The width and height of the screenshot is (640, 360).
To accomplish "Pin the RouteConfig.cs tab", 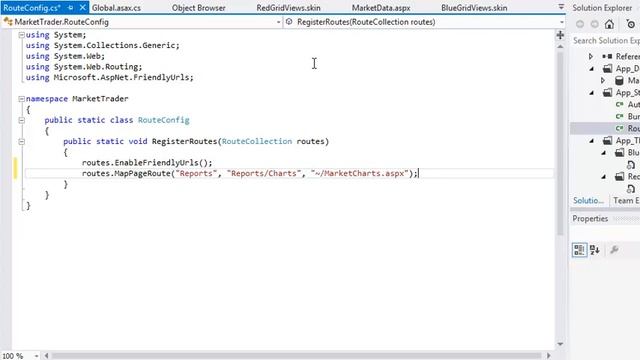I will pyautogui.click(x=71, y=8).
